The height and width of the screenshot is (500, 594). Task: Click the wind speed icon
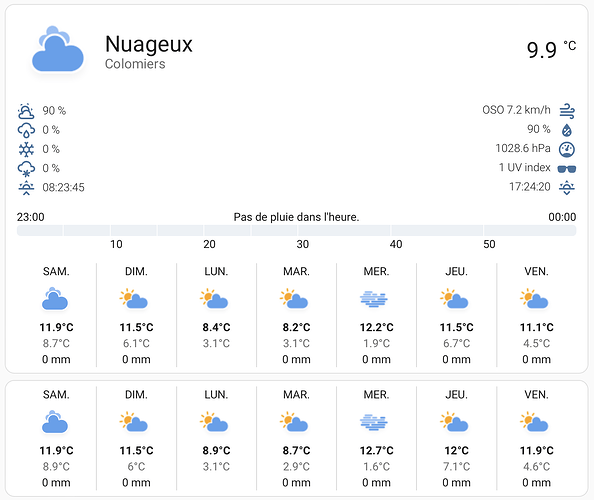(x=567, y=111)
